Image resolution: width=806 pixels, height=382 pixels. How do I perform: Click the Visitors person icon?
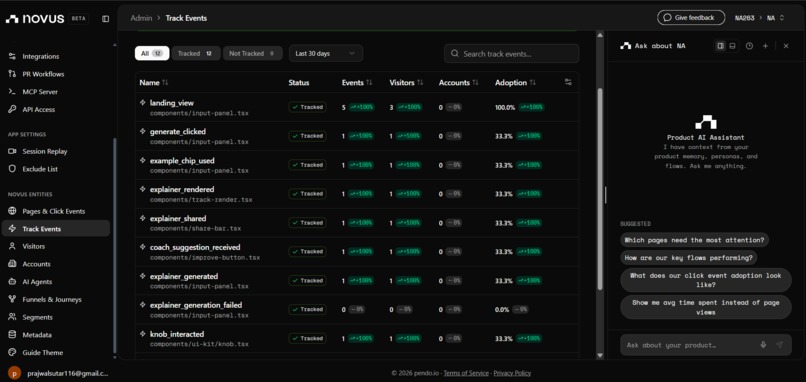[x=12, y=246]
